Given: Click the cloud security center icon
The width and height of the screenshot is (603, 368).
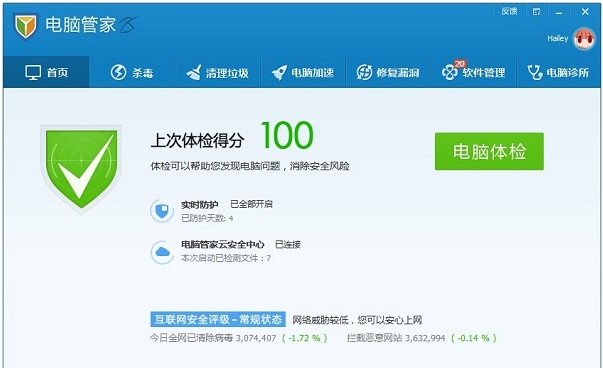Looking at the screenshot, I should [162, 252].
